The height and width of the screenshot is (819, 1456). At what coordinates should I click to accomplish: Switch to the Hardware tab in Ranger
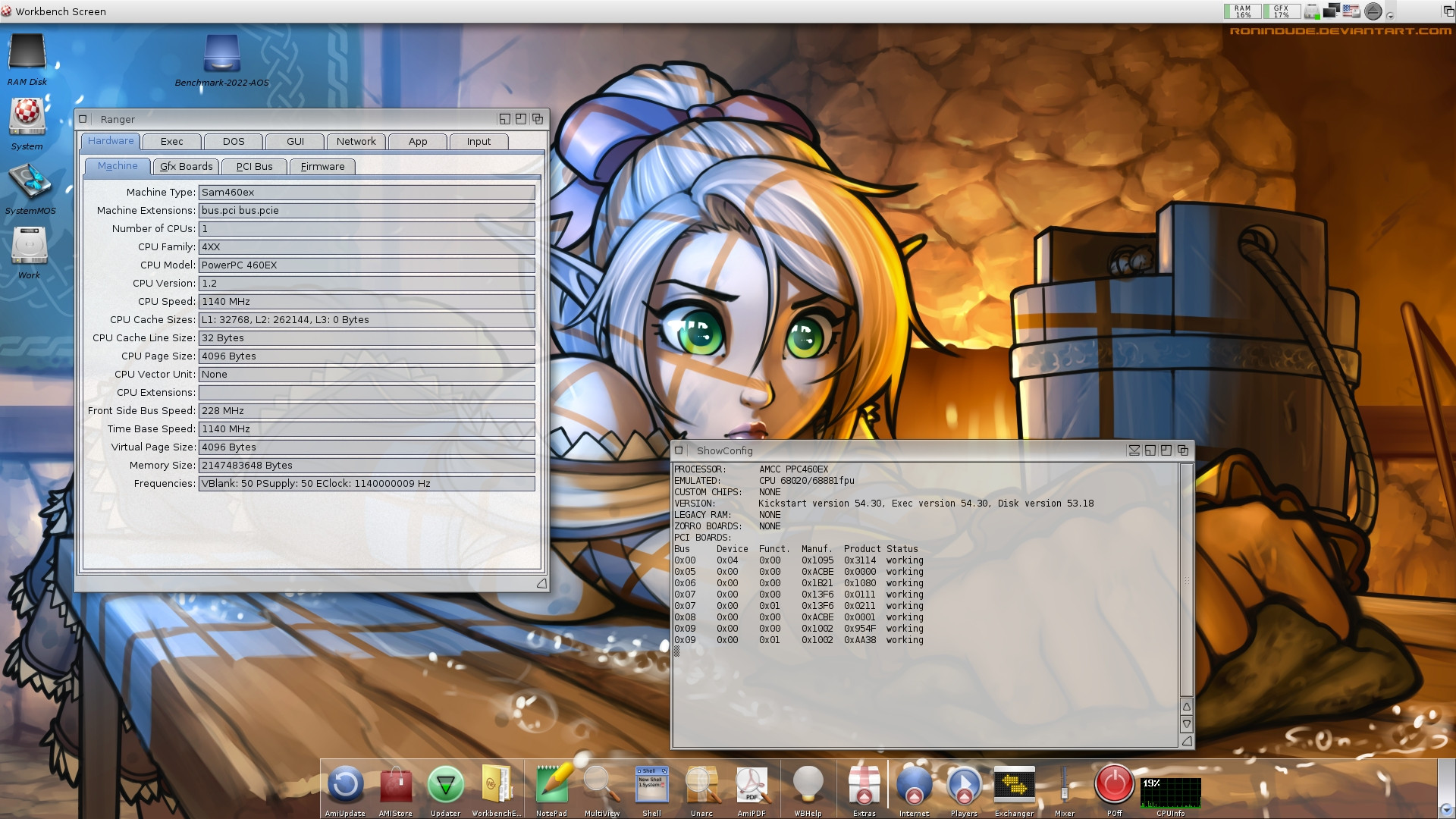tap(110, 141)
